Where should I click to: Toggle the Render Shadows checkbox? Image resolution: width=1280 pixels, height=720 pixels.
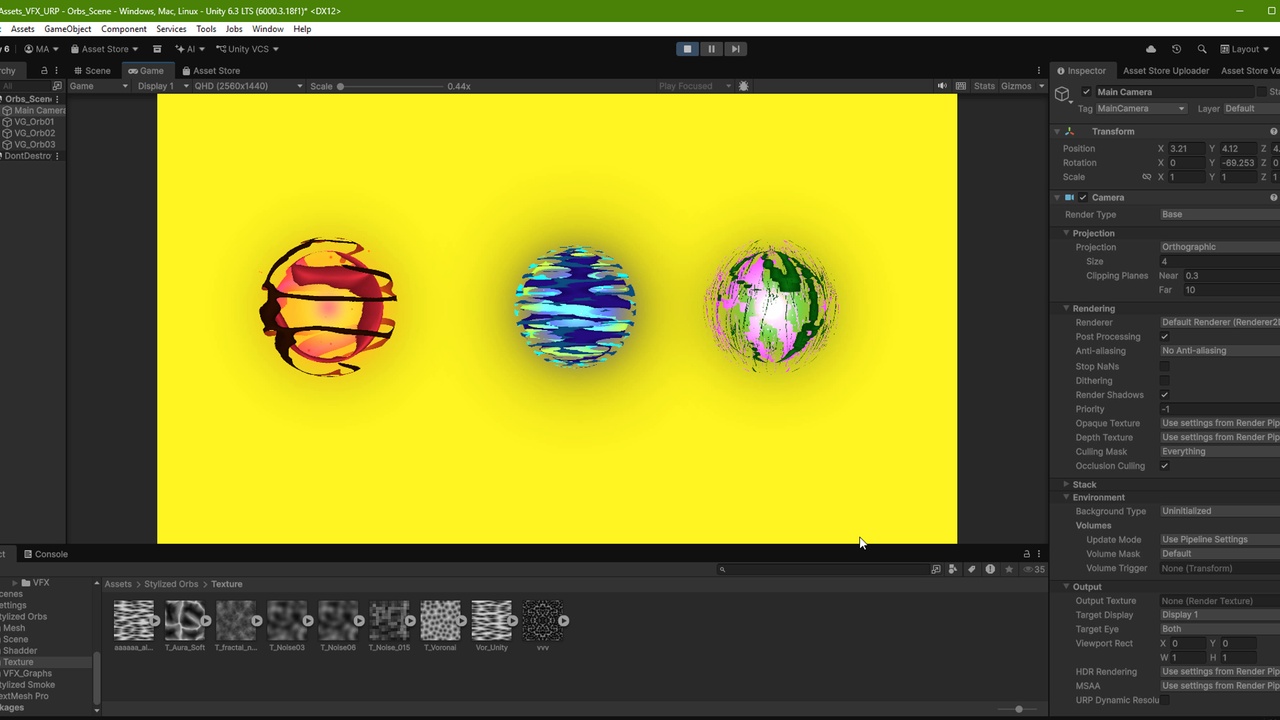coord(1165,395)
